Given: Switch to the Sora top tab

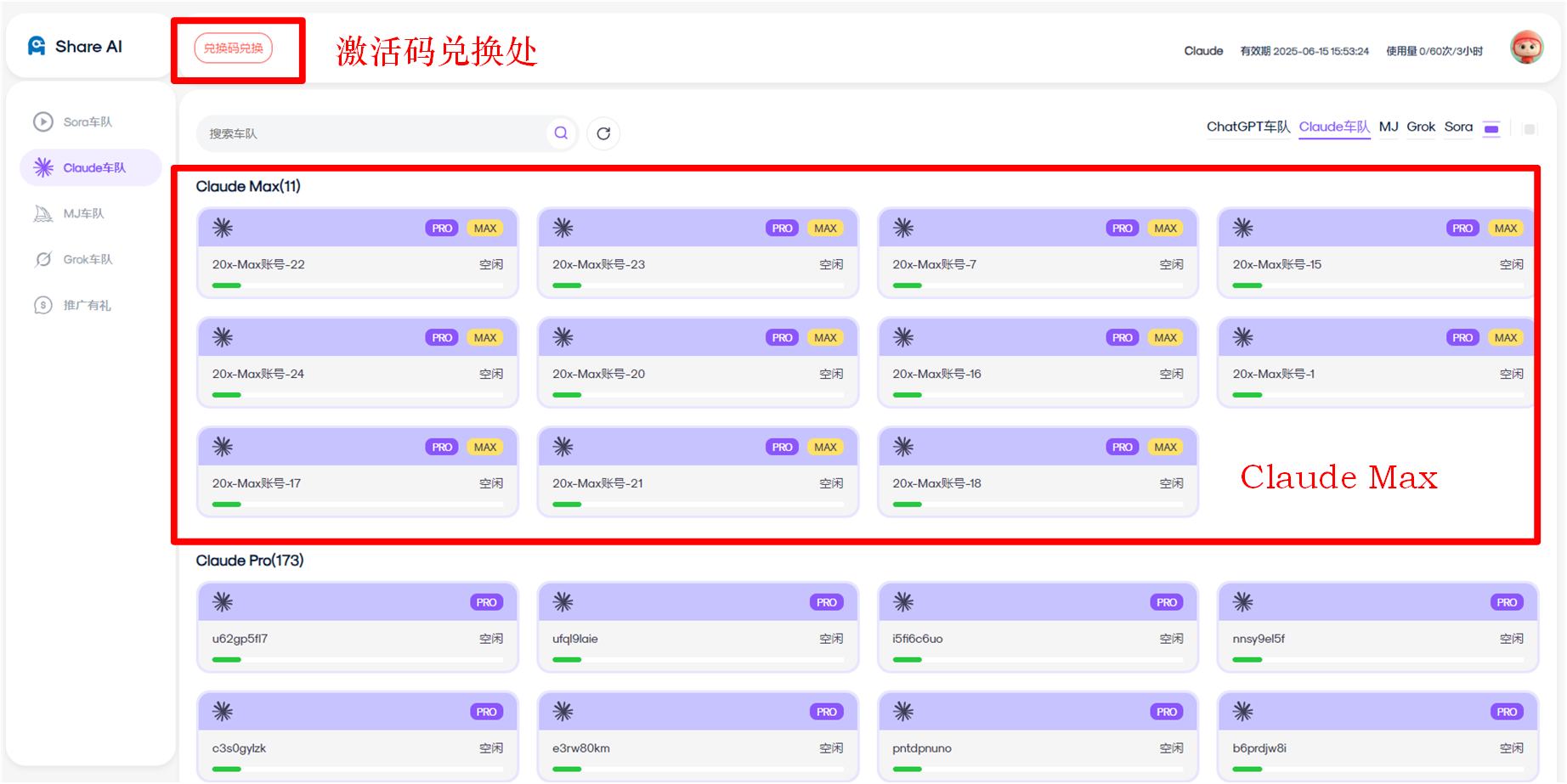Looking at the screenshot, I should [1458, 127].
